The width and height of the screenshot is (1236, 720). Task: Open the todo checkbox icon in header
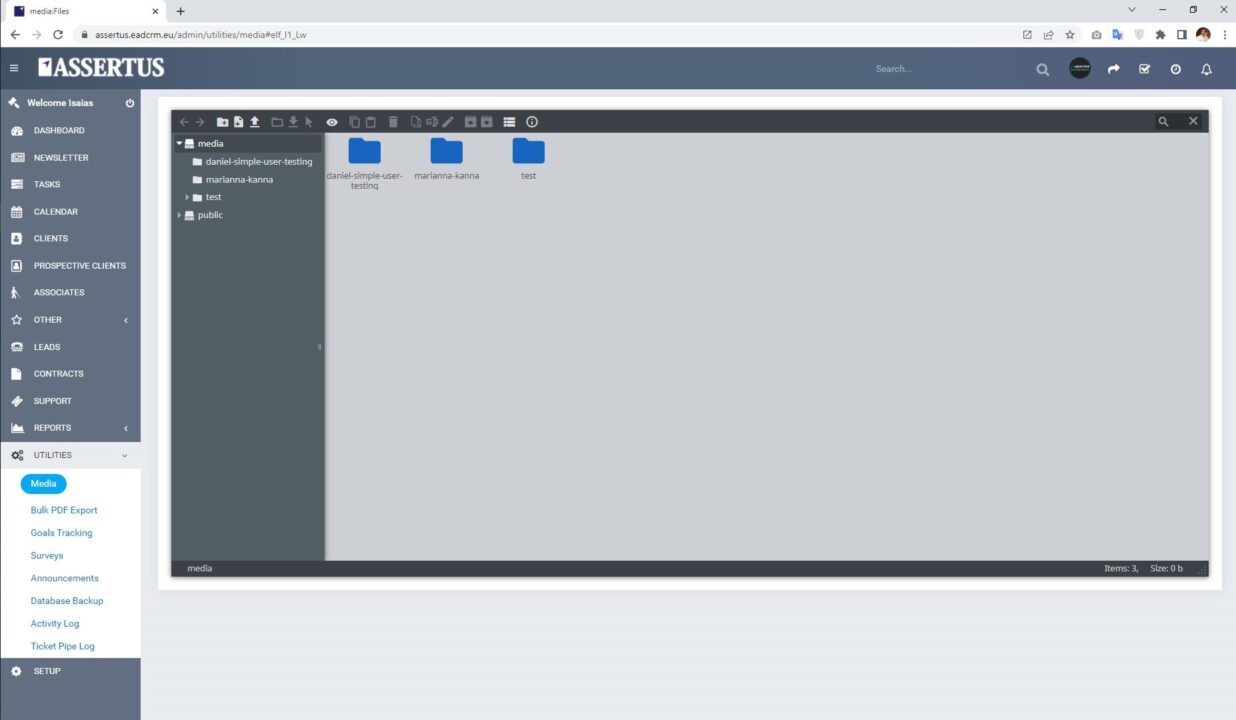click(1145, 69)
